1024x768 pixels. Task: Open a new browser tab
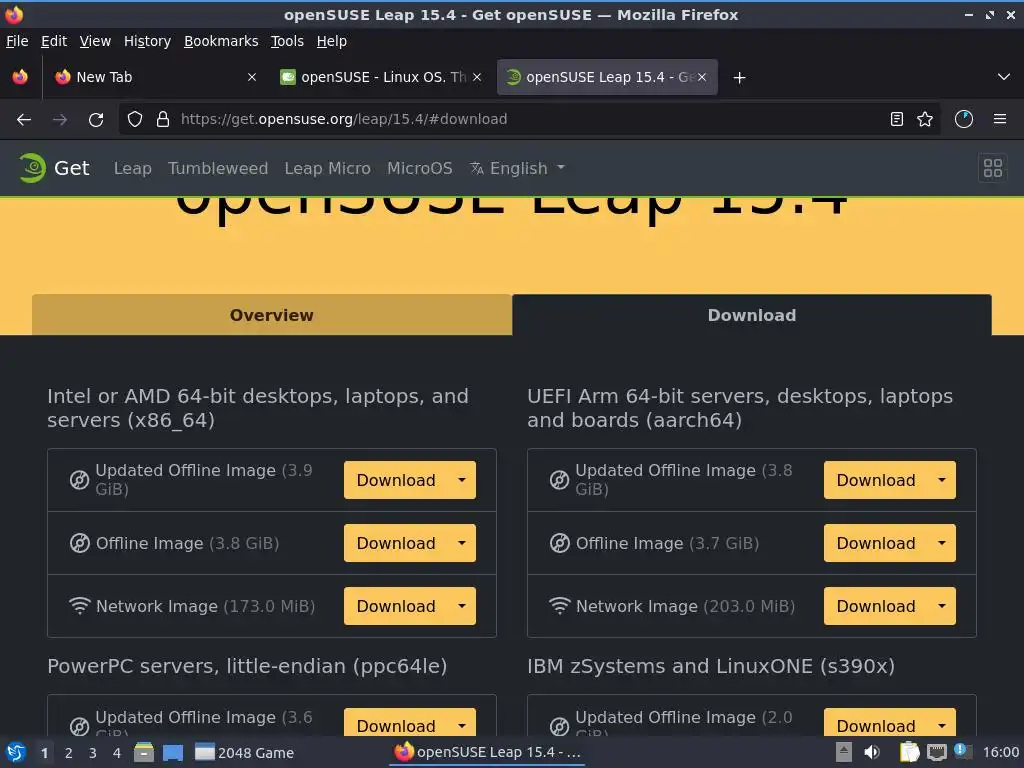coord(739,78)
